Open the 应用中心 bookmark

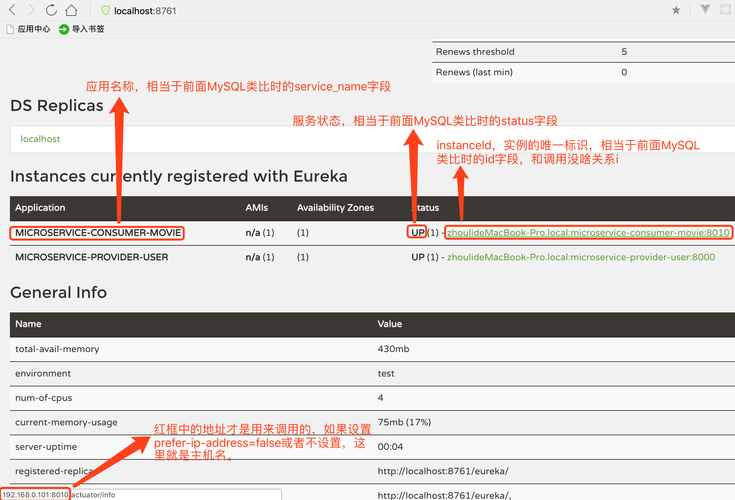point(28,29)
